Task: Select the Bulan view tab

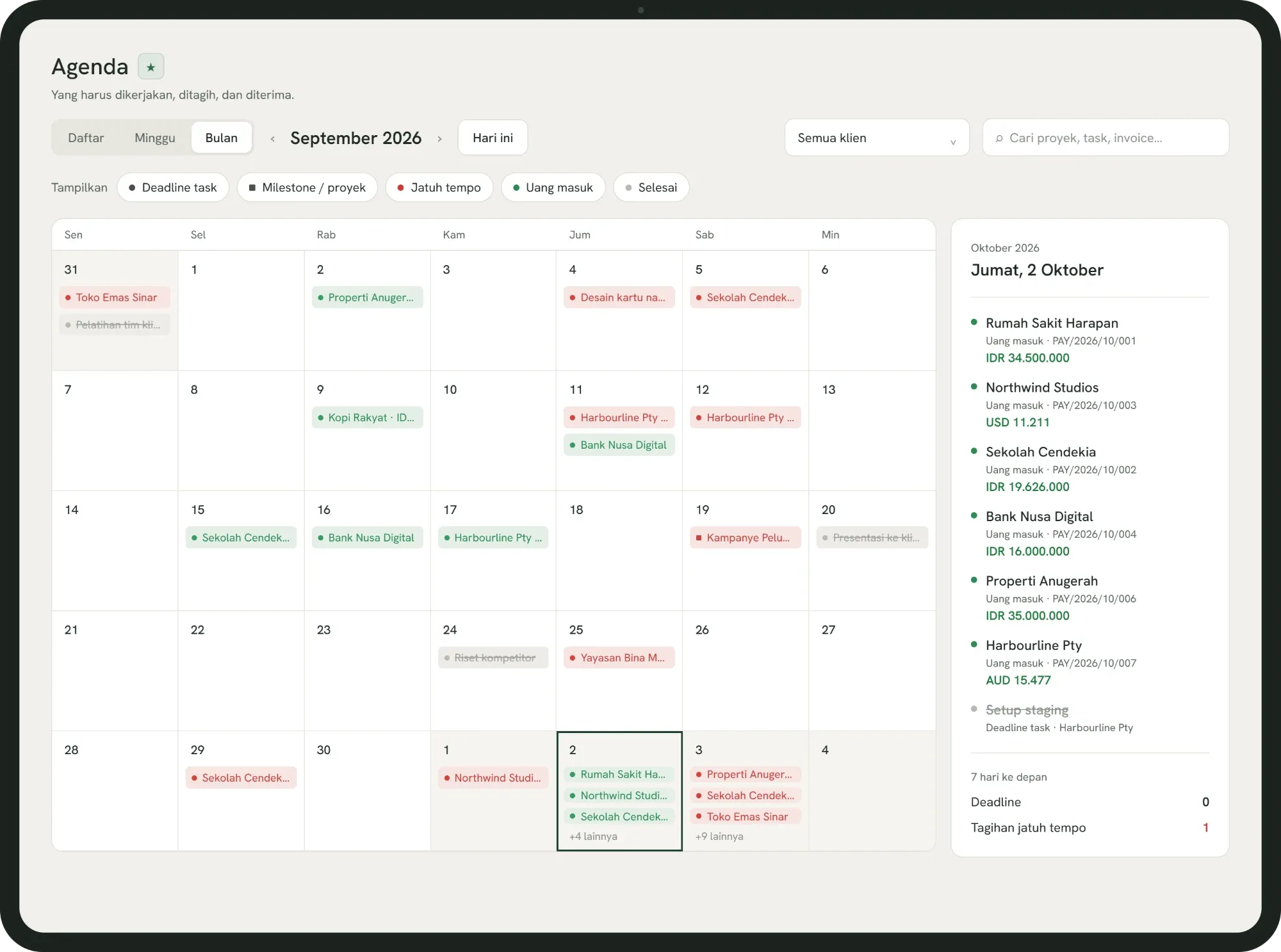Action: 222,138
